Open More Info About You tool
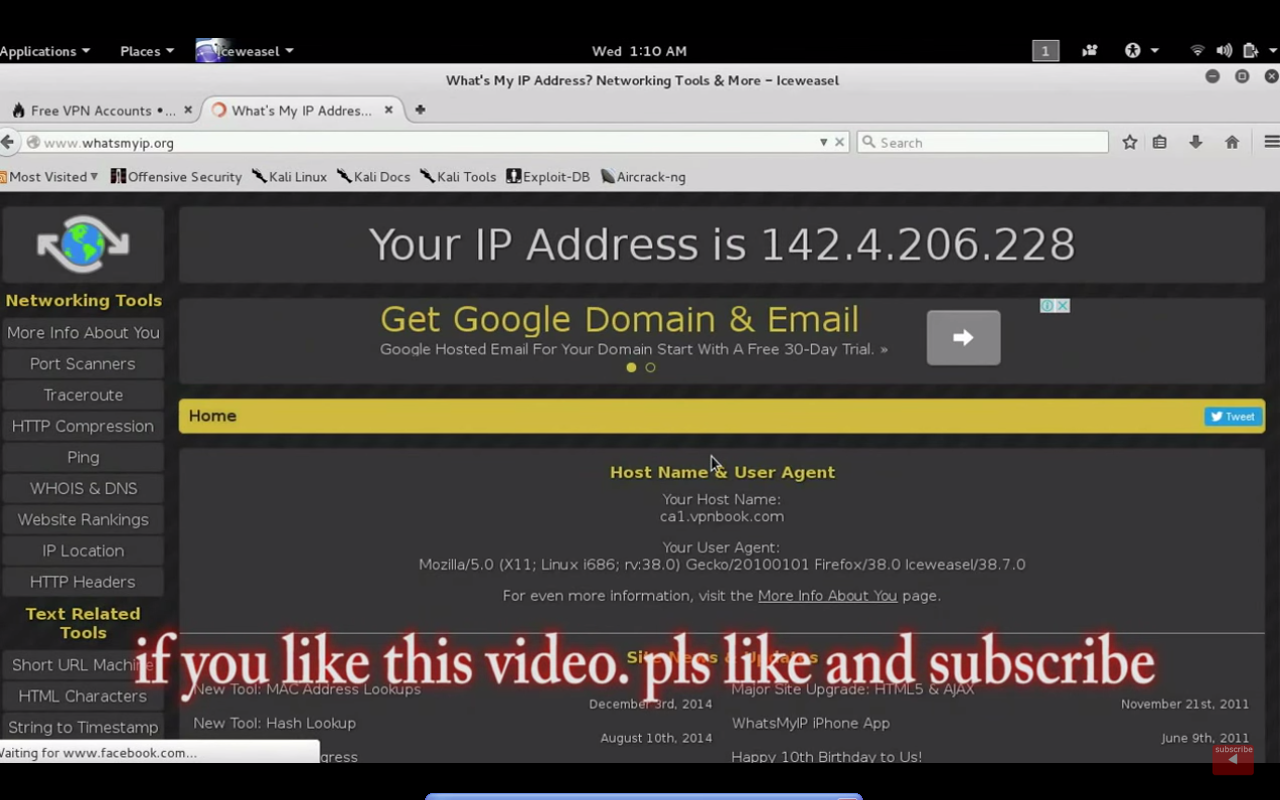The height and width of the screenshot is (800, 1280). (x=83, y=333)
